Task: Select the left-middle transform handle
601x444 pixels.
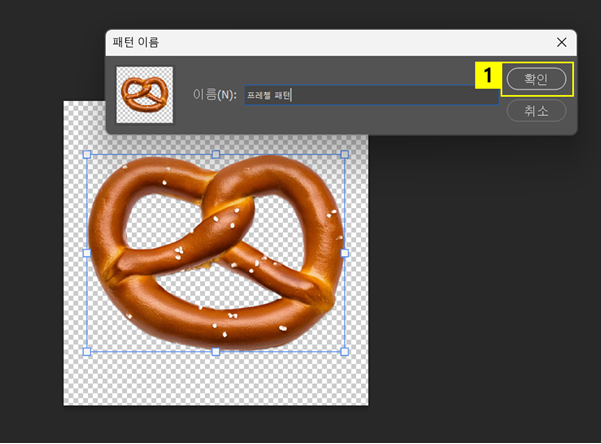Action: [x=87, y=253]
